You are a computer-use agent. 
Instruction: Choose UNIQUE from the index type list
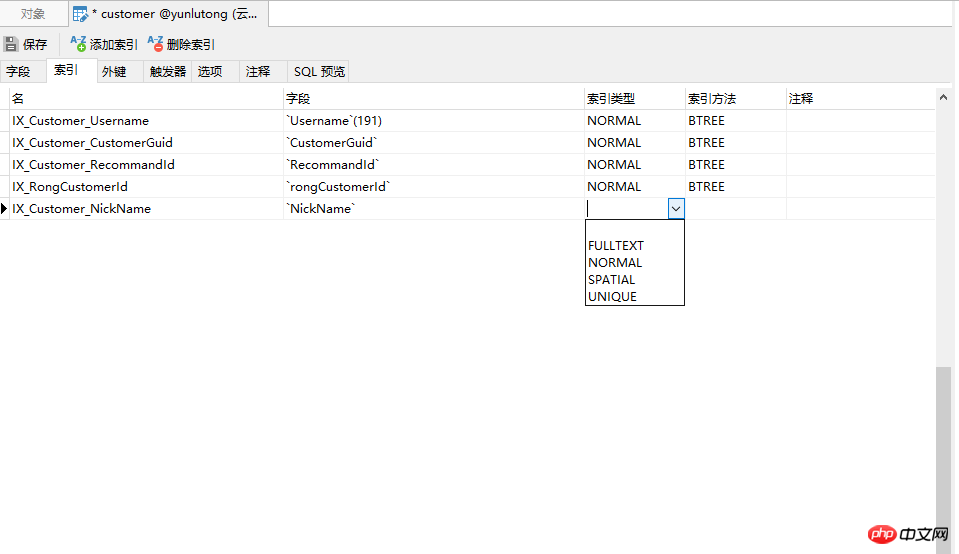tap(634, 297)
